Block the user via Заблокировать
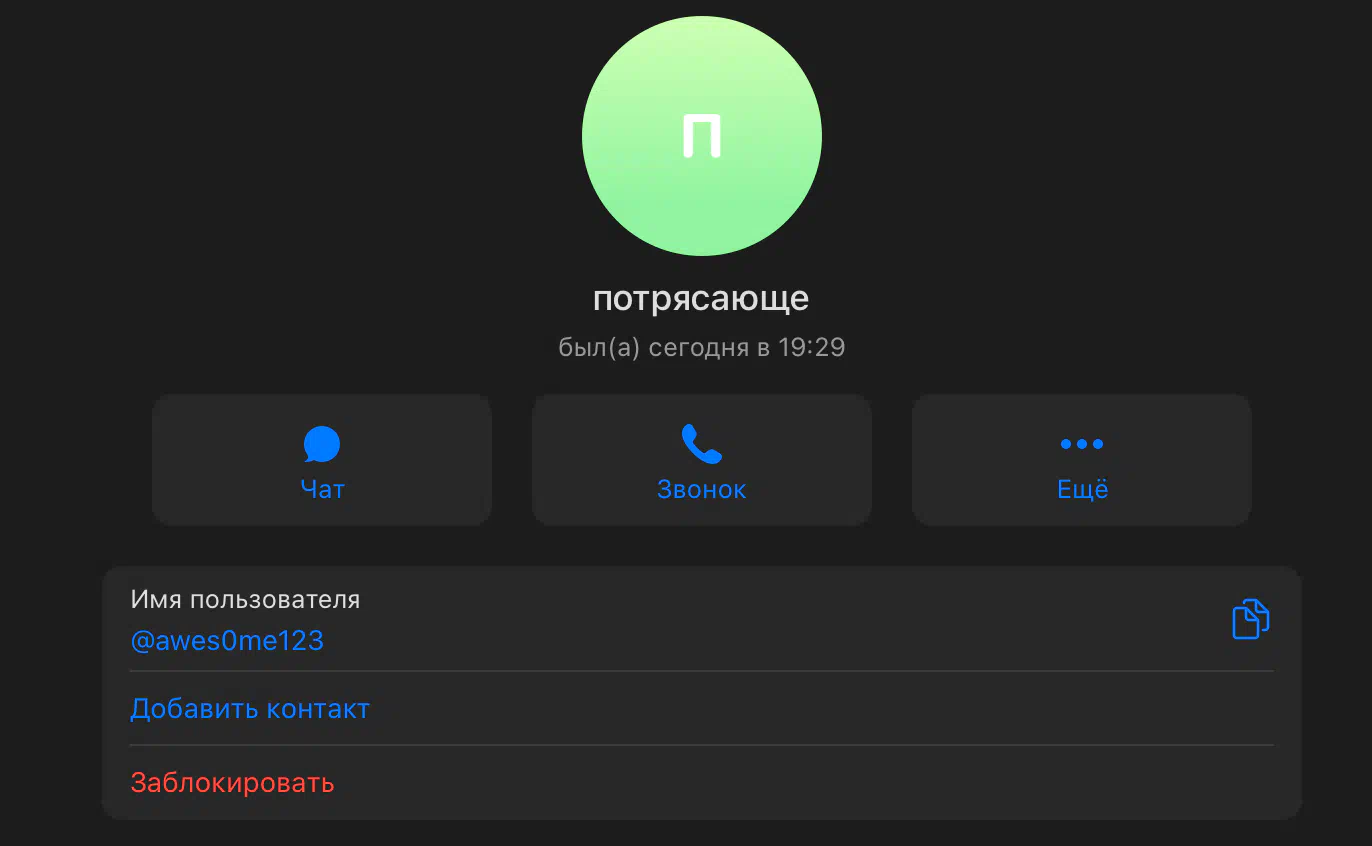Viewport: 1372px width, 846px height. [232, 782]
